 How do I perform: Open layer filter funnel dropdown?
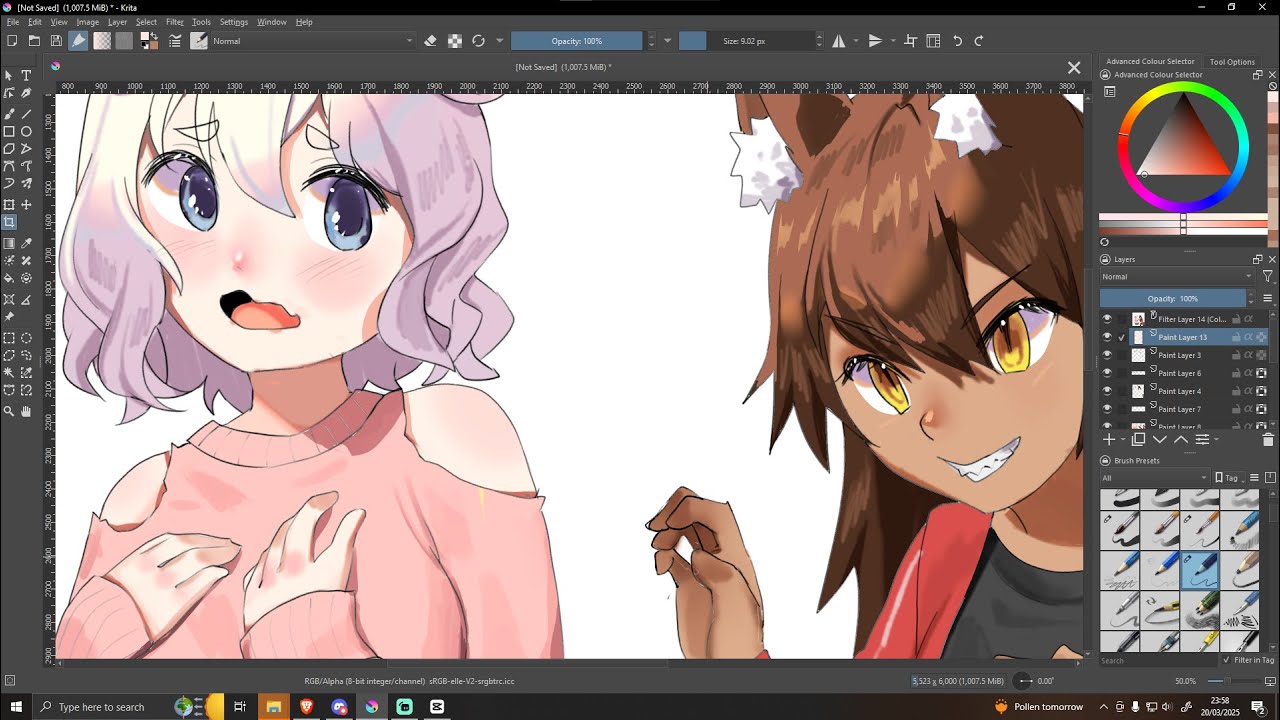tap(1268, 276)
